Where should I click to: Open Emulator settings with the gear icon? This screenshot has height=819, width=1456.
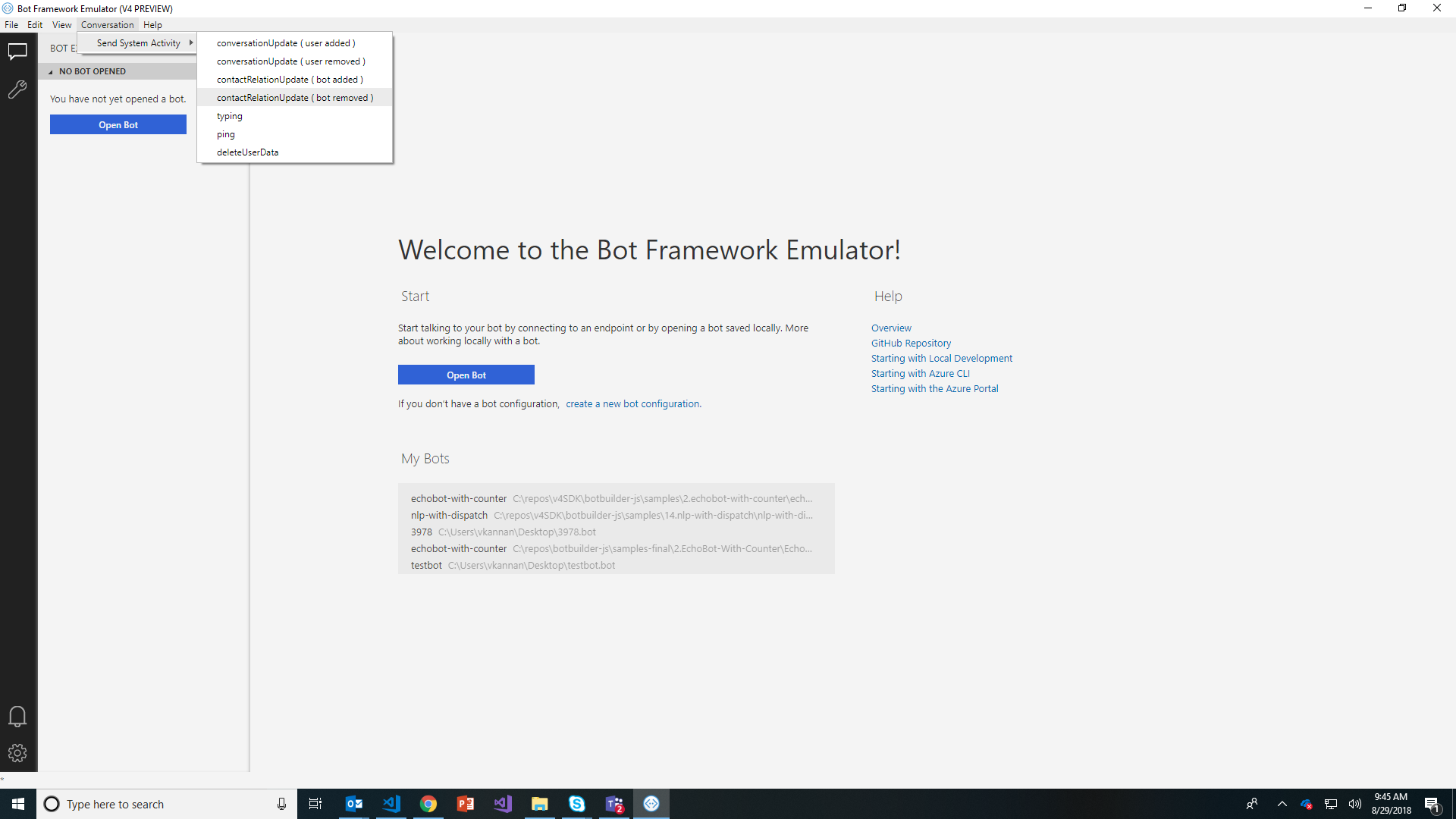[x=17, y=753]
